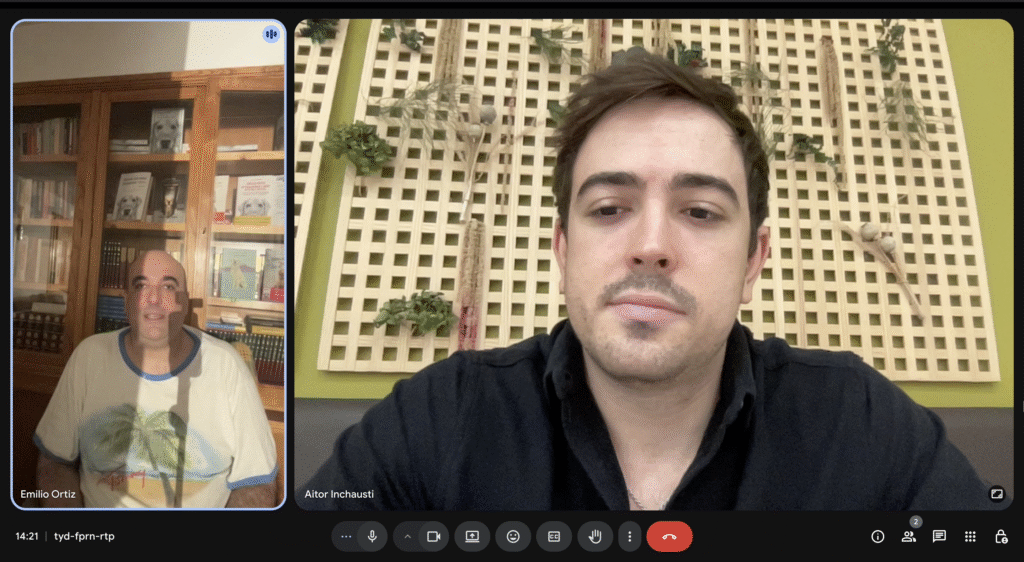Screen dimensions: 1024x562
Task: Open the in-call chat panel
Action: coord(939,536)
